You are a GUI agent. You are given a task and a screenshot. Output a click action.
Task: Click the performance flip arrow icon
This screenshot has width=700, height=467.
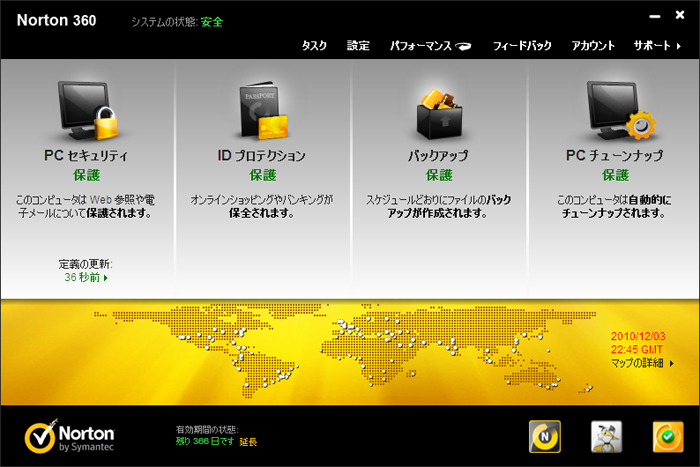pos(463,46)
